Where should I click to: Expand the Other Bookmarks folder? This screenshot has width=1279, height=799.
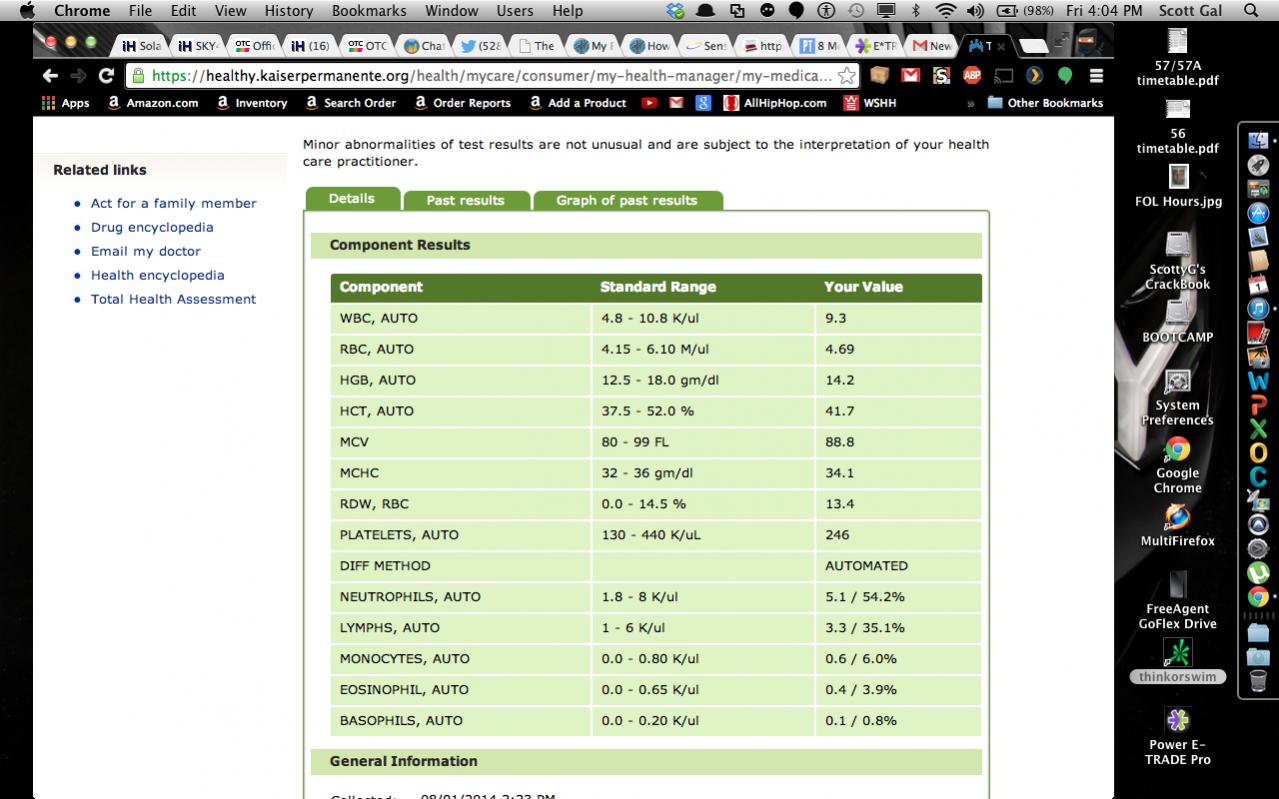[x=1045, y=103]
